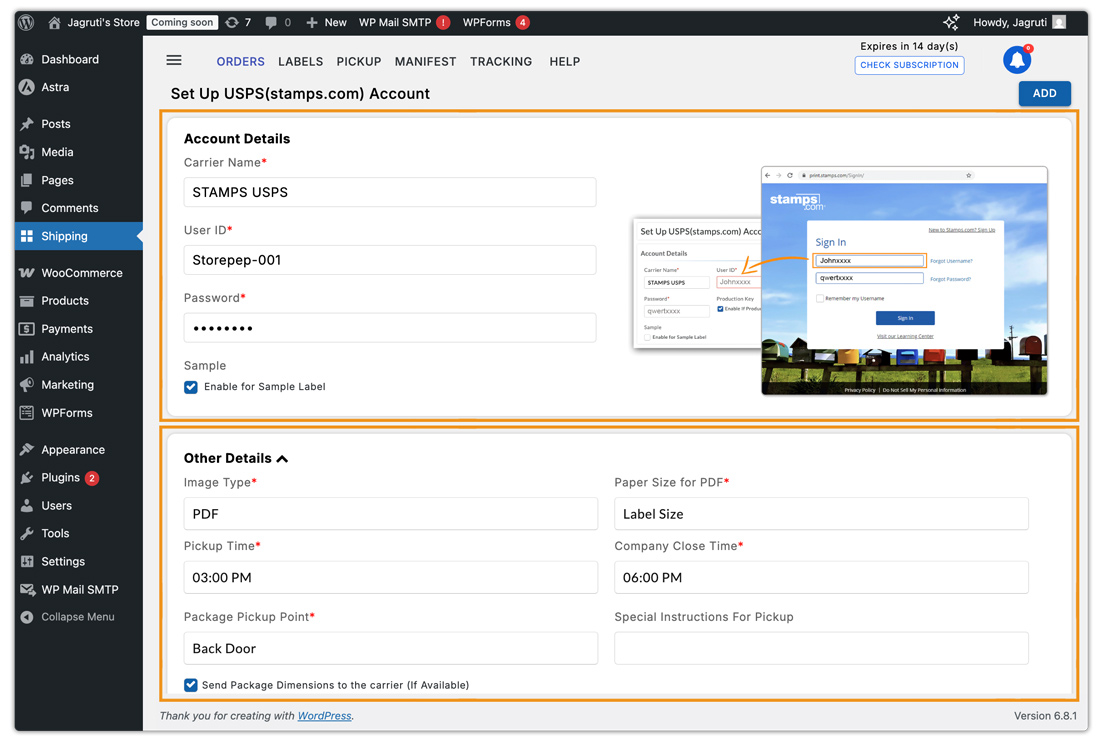Open Media library in sidebar
Image resolution: width=1100 pixels, height=742 pixels.
click(x=79, y=152)
